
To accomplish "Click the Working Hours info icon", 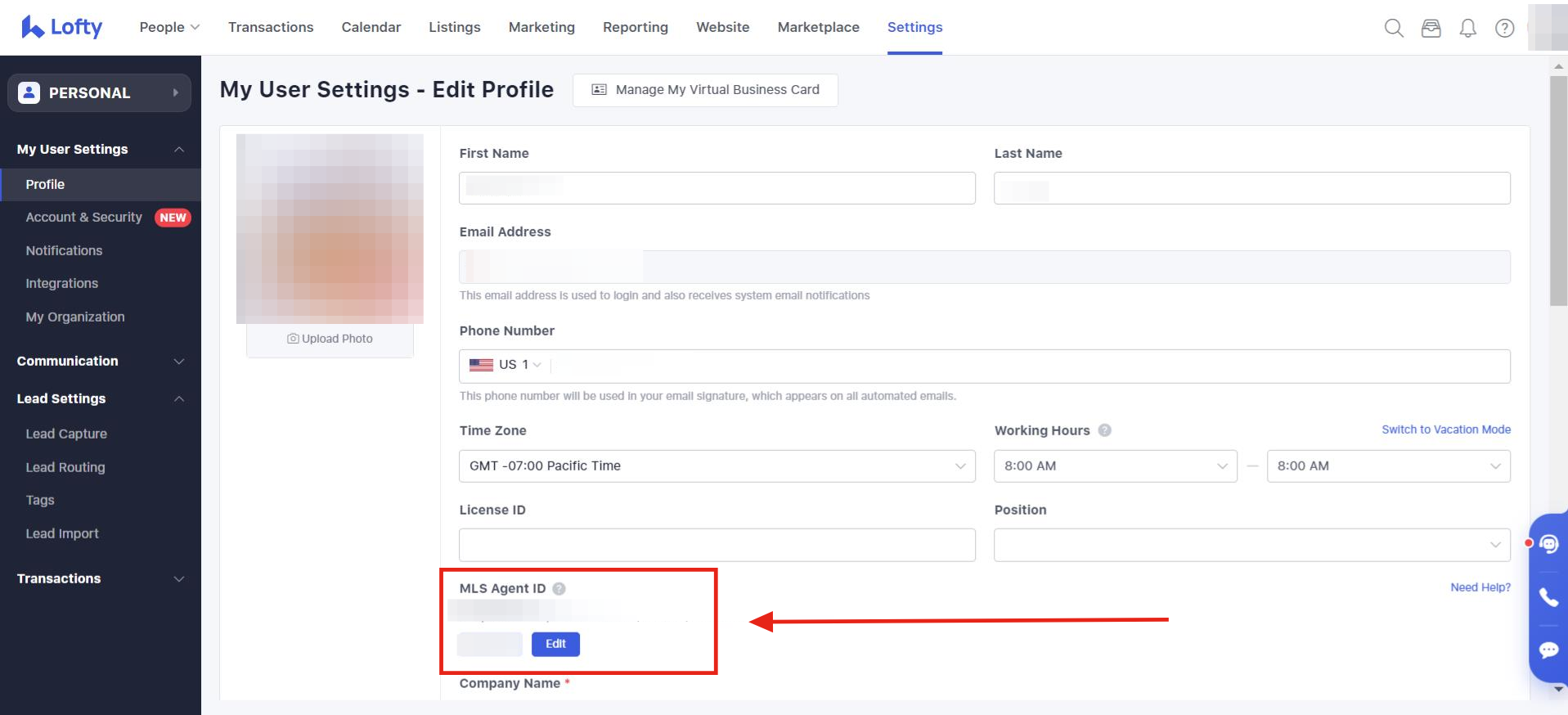I will click(1104, 430).
